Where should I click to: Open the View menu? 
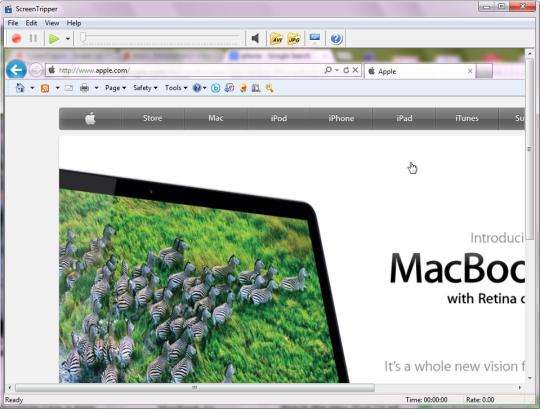click(x=52, y=23)
